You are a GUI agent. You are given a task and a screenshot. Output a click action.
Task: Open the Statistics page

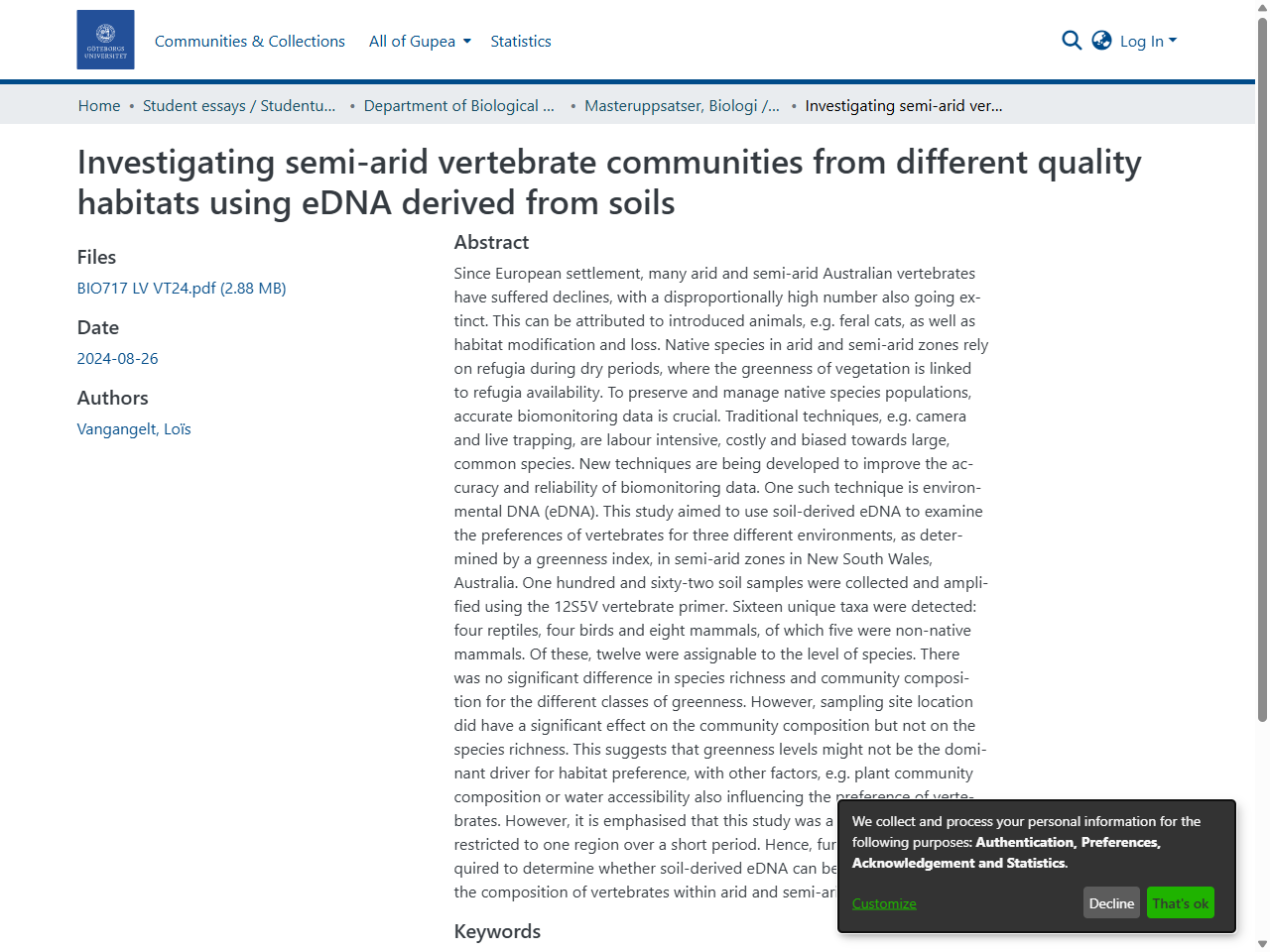(x=521, y=41)
